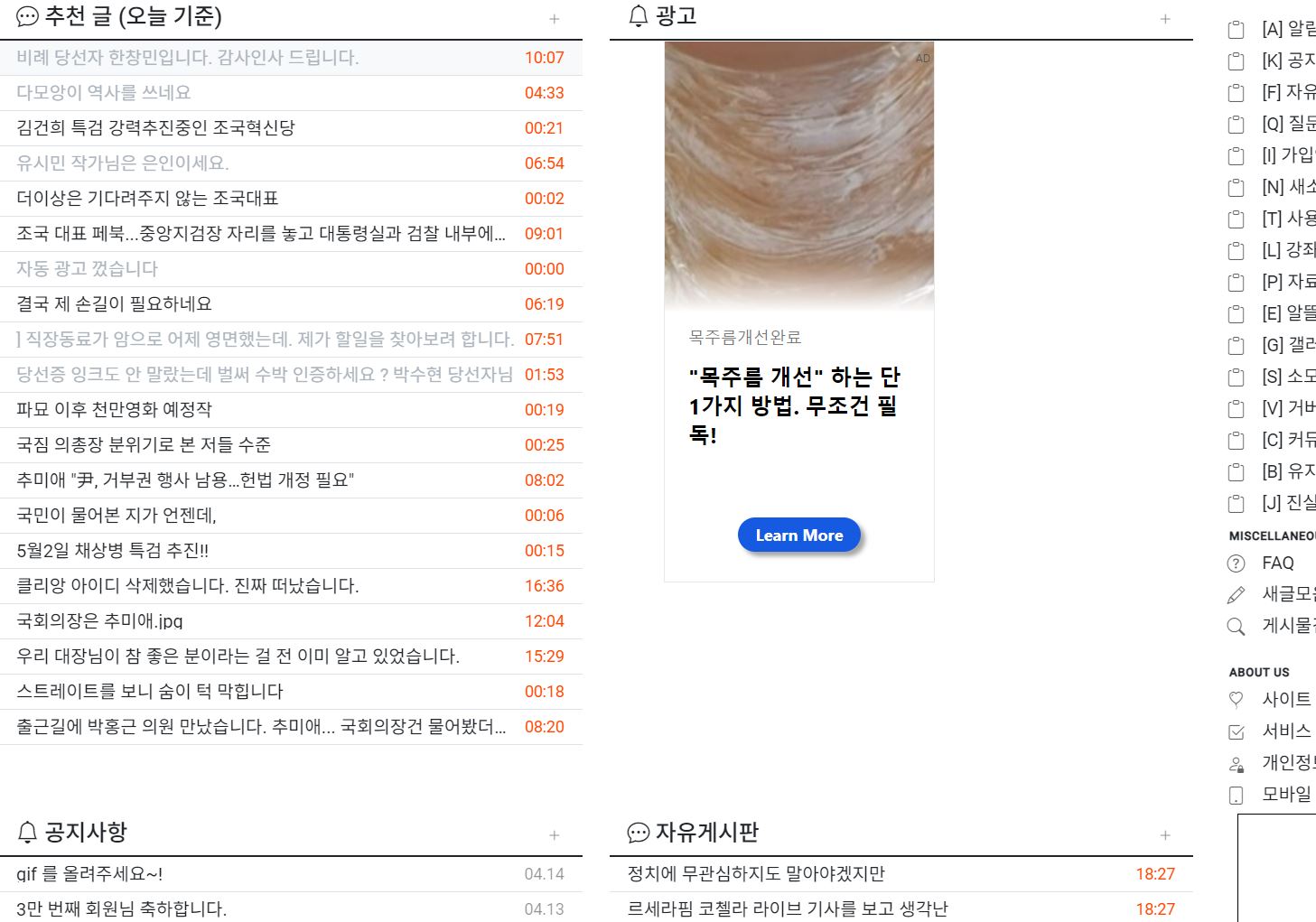Open post 파묘 이후 천만영화 예정작
1316x922 pixels.
tap(114, 410)
